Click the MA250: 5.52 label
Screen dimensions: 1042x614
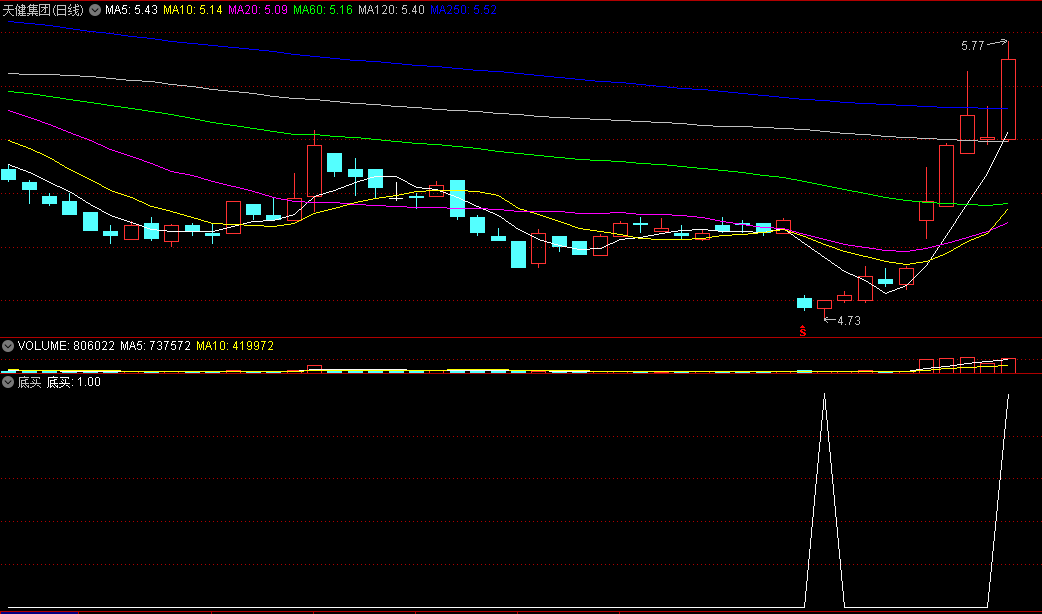click(x=463, y=10)
